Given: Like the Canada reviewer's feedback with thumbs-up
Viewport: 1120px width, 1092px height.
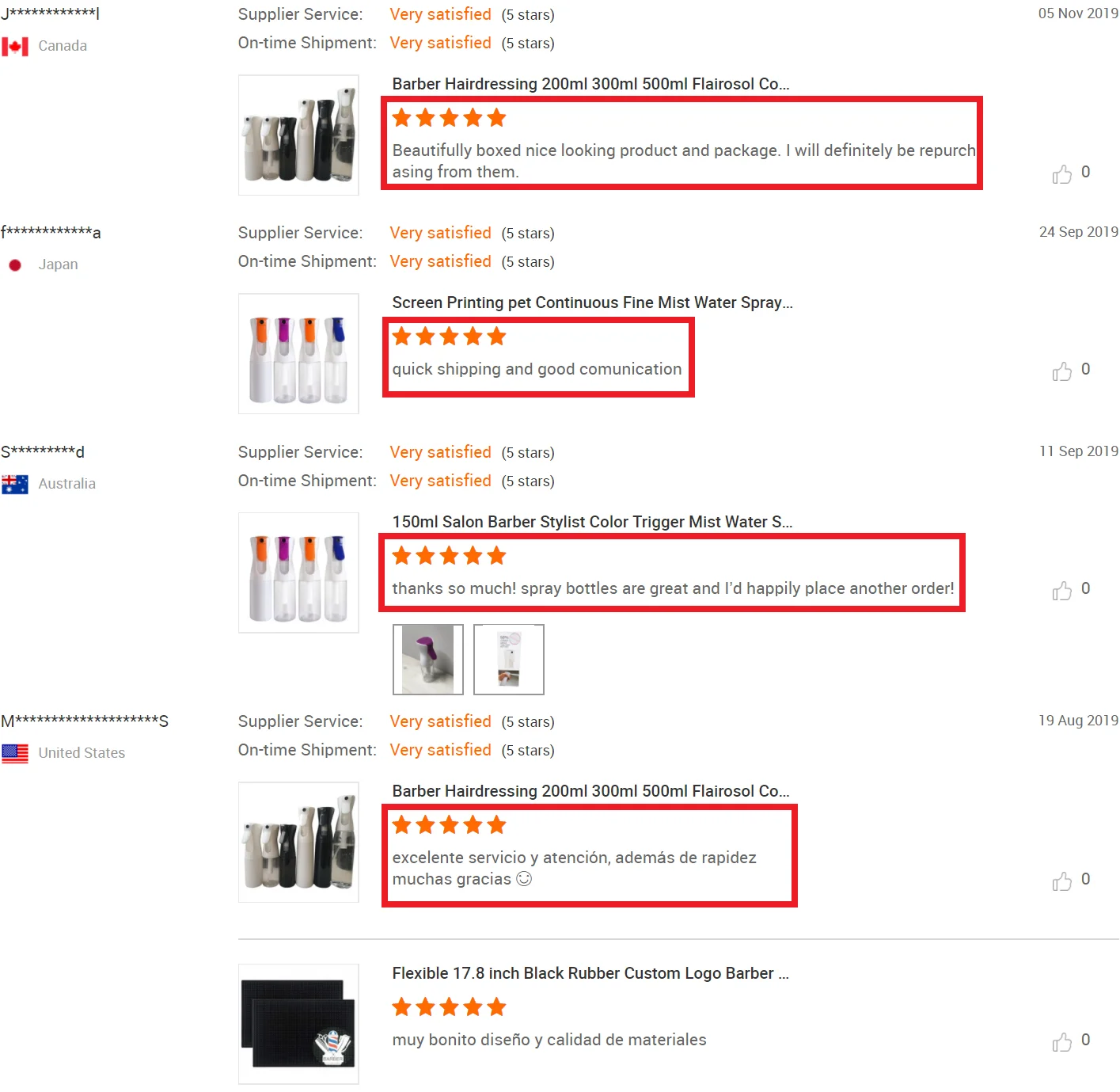Looking at the screenshot, I should point(1062,174).
